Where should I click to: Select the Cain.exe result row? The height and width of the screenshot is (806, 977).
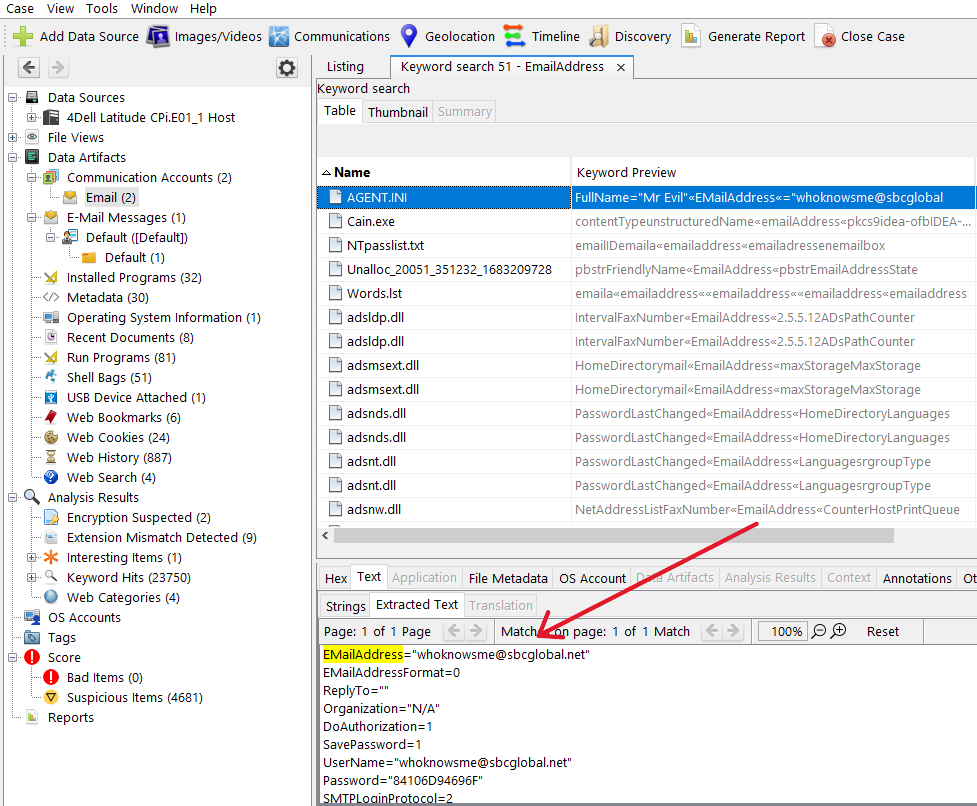coord(646,221)
